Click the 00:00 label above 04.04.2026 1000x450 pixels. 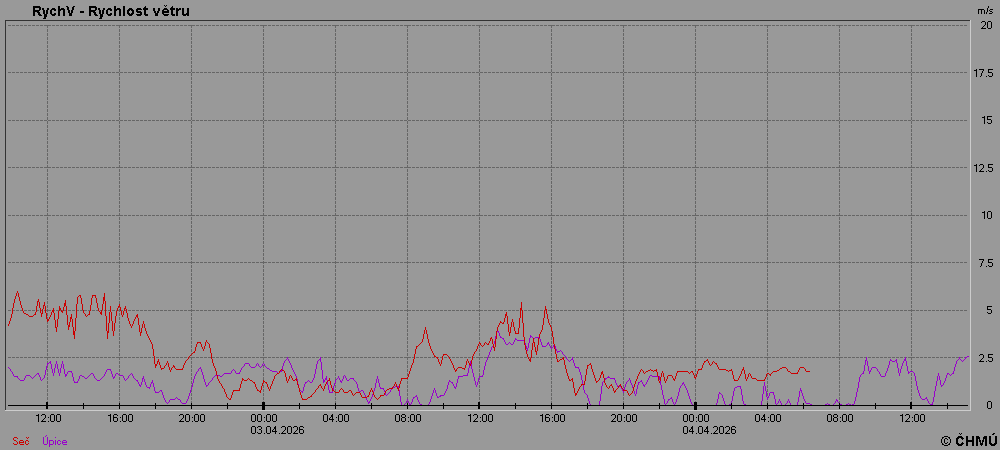coord(696,418)
